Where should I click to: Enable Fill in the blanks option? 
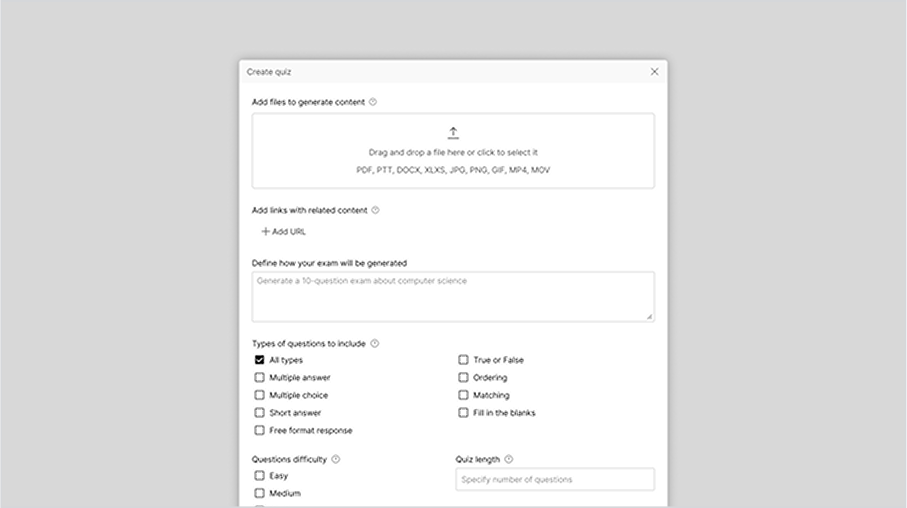coord(463,413)
